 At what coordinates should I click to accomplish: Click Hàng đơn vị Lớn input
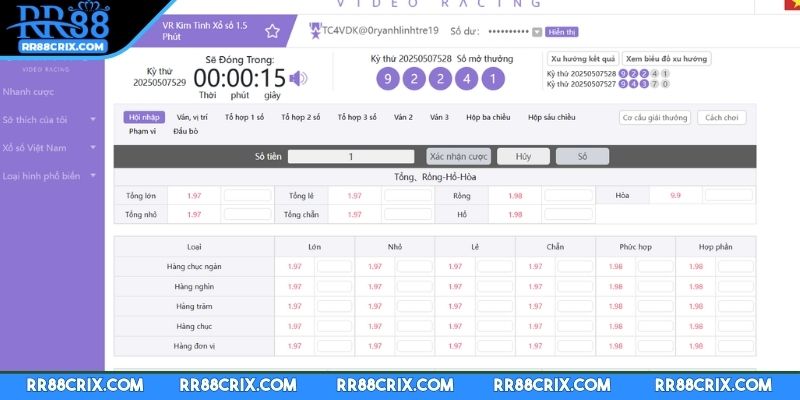tap(334, 346)
